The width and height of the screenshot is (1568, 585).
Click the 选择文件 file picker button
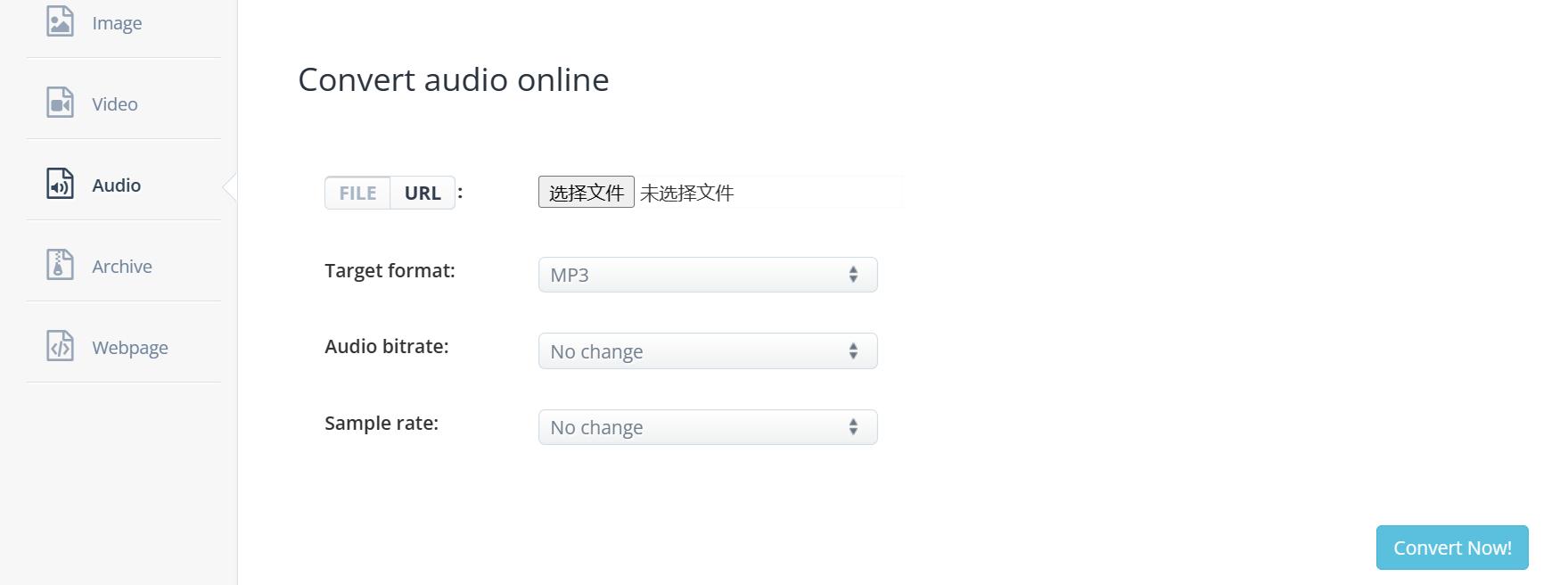point(586,193)
